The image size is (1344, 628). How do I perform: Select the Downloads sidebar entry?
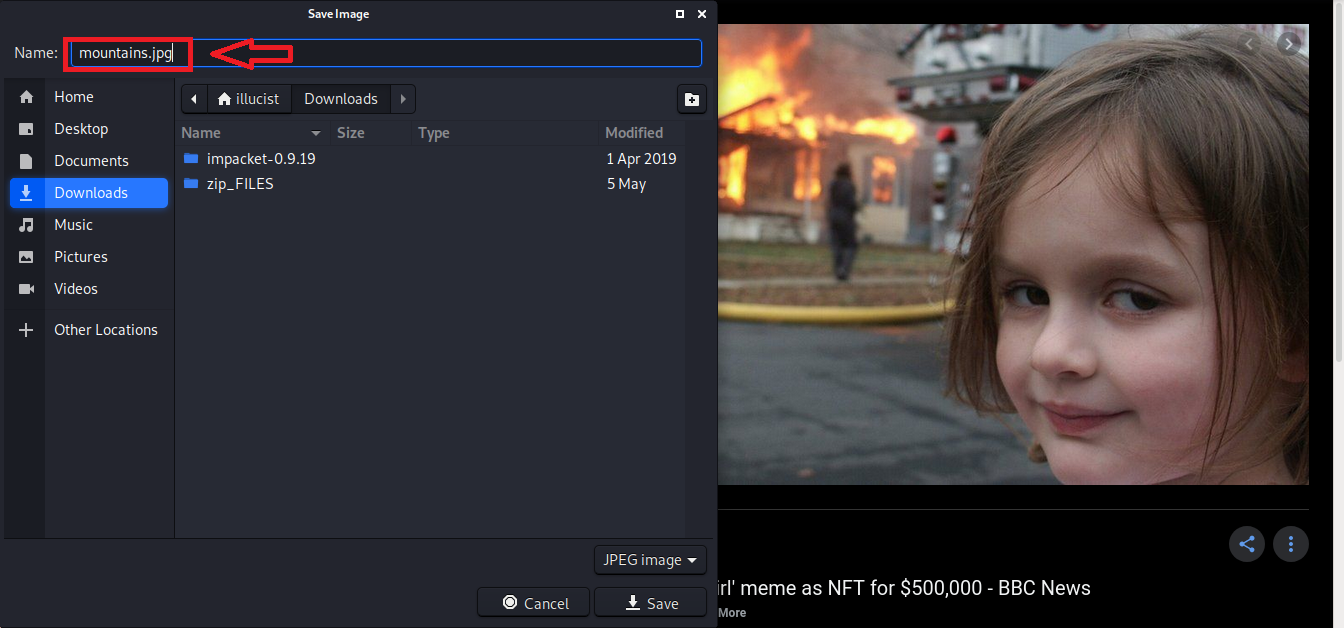89,193
